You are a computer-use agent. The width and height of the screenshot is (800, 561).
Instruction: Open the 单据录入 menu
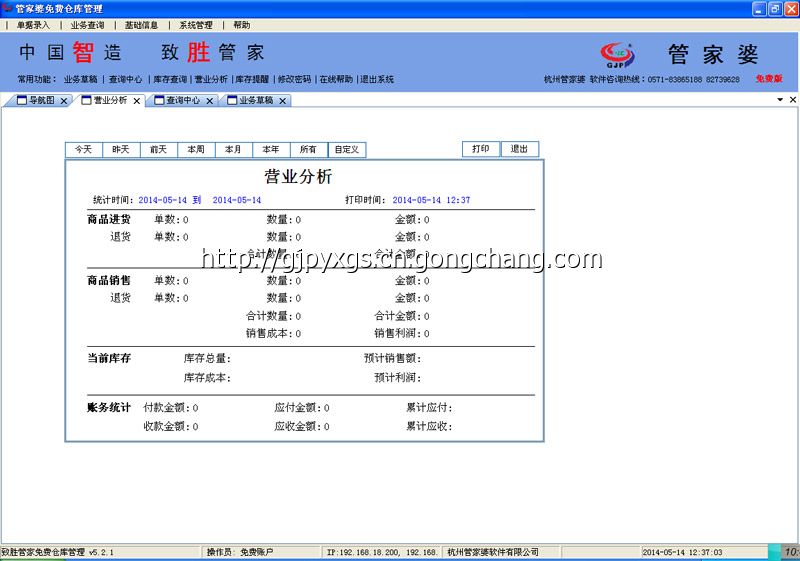point(33,25)
